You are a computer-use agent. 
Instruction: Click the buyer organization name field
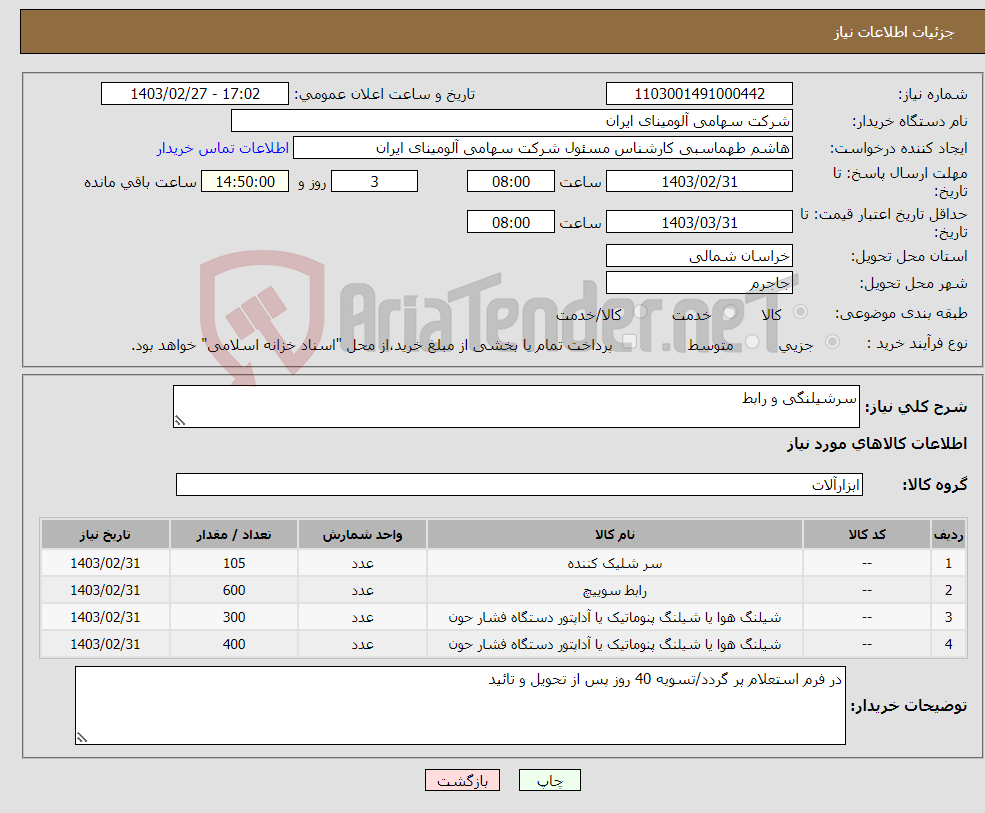coord(512,121)
